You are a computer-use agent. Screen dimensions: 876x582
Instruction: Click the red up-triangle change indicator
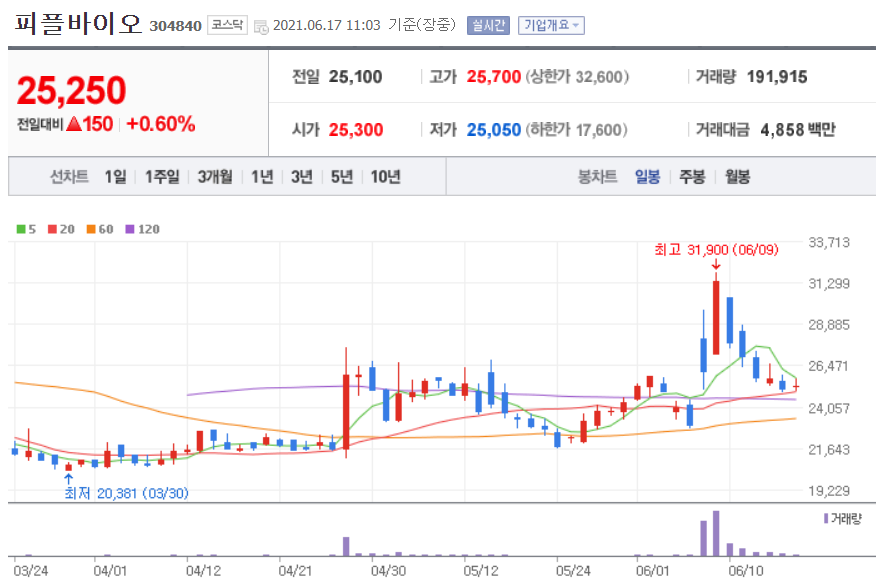click(x=74, y=124)
